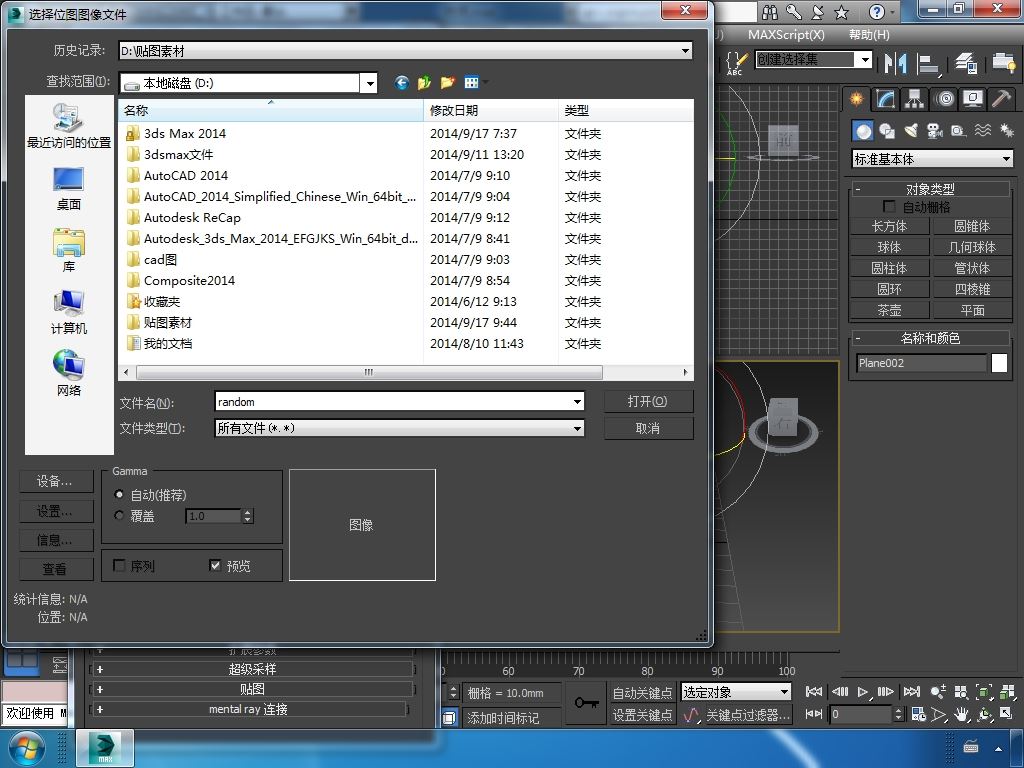The width and height of the screenshot is (1024, 768).
Task: Select the Shapes category icon
Action: tap(887, 131)
